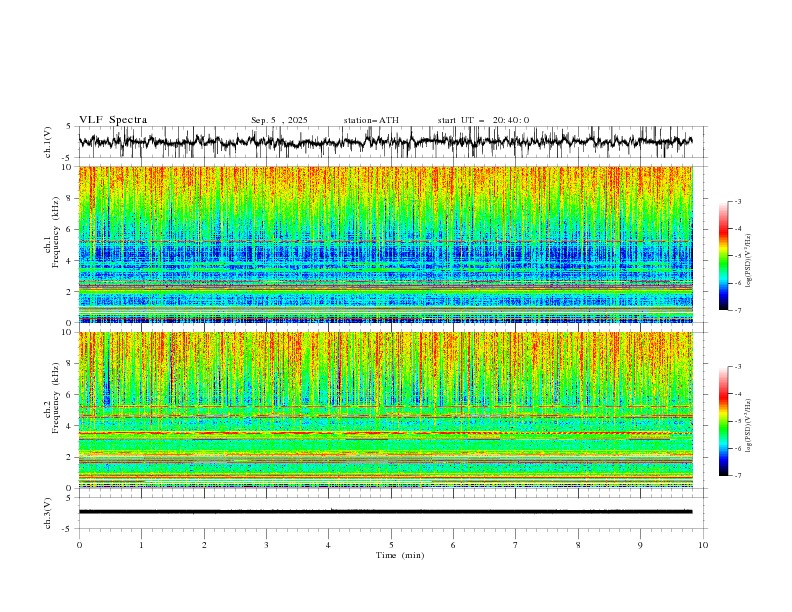Click the "-7" tick on ch.1 colorbar
The width and height of the screenshot is (792, 612).
tap(738, 310)
